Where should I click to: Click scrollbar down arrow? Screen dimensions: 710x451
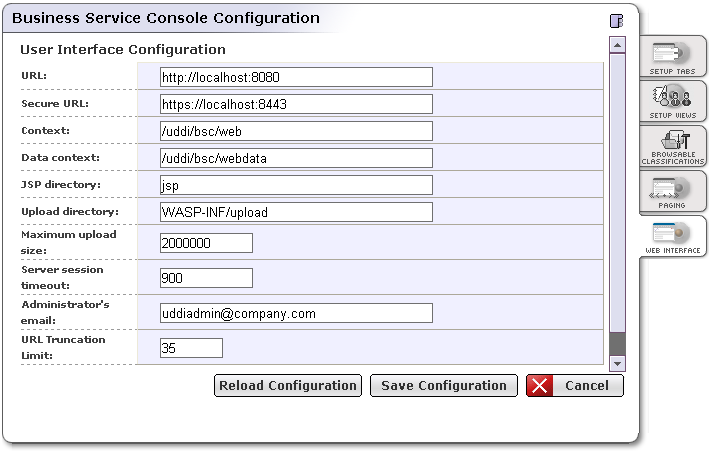tap(618, 363)
